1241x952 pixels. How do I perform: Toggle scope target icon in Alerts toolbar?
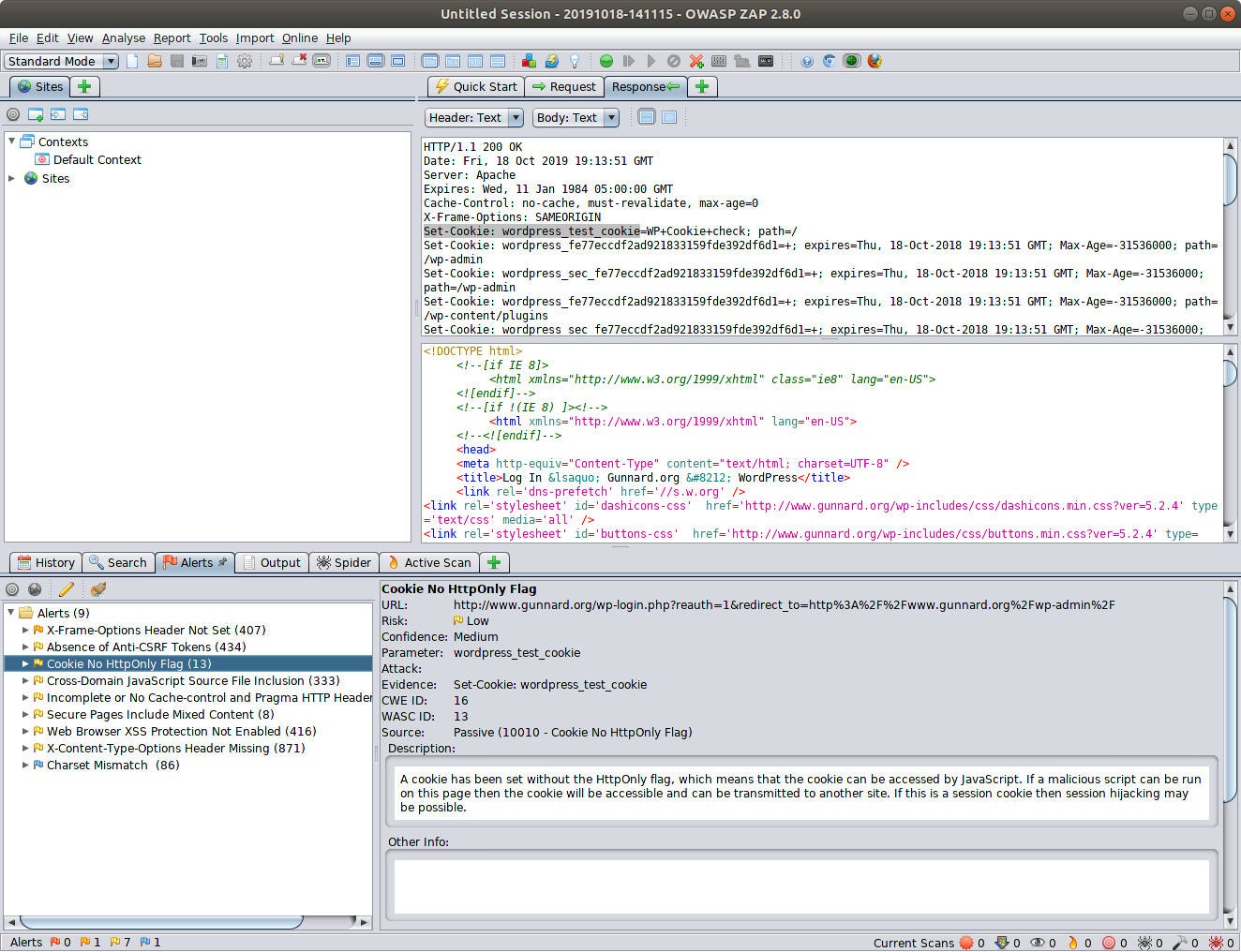point(12,589)
